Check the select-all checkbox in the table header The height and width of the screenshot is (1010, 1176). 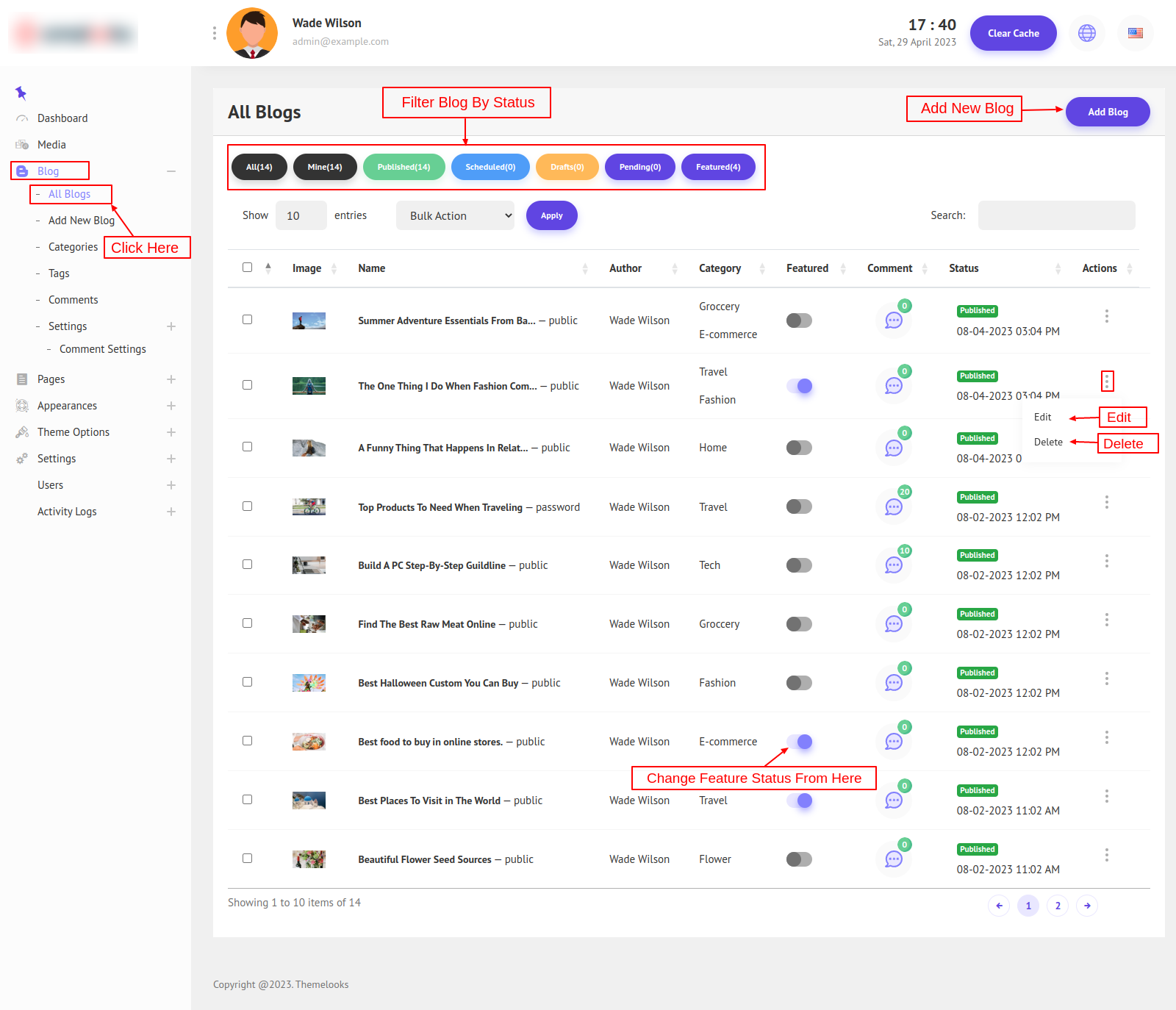tap(247, 268)
